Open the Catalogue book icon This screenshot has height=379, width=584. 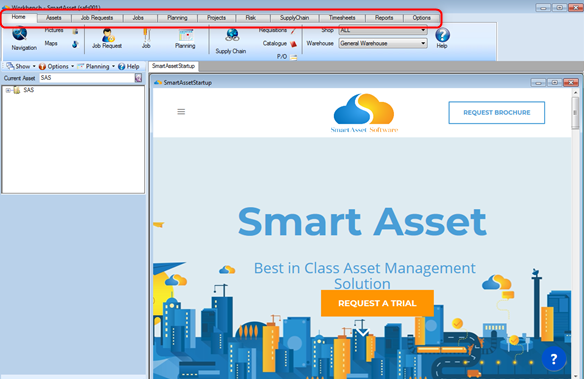click(293, 44)
